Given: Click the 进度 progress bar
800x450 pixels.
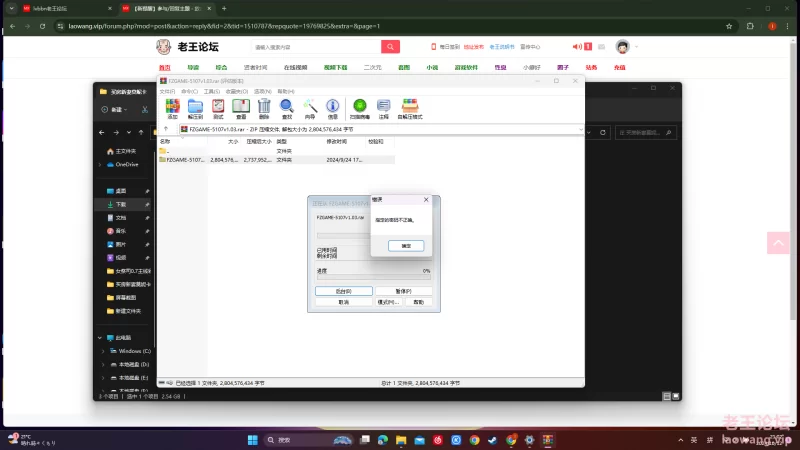Looking at the screenshot, I should (373, 278).
